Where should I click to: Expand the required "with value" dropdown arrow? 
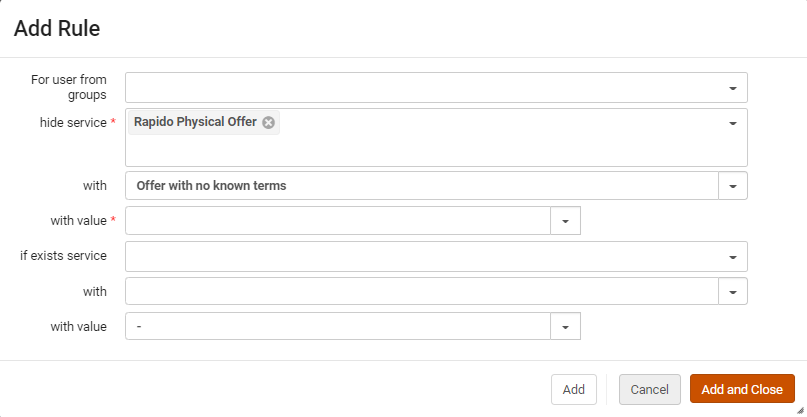[565, 221]
